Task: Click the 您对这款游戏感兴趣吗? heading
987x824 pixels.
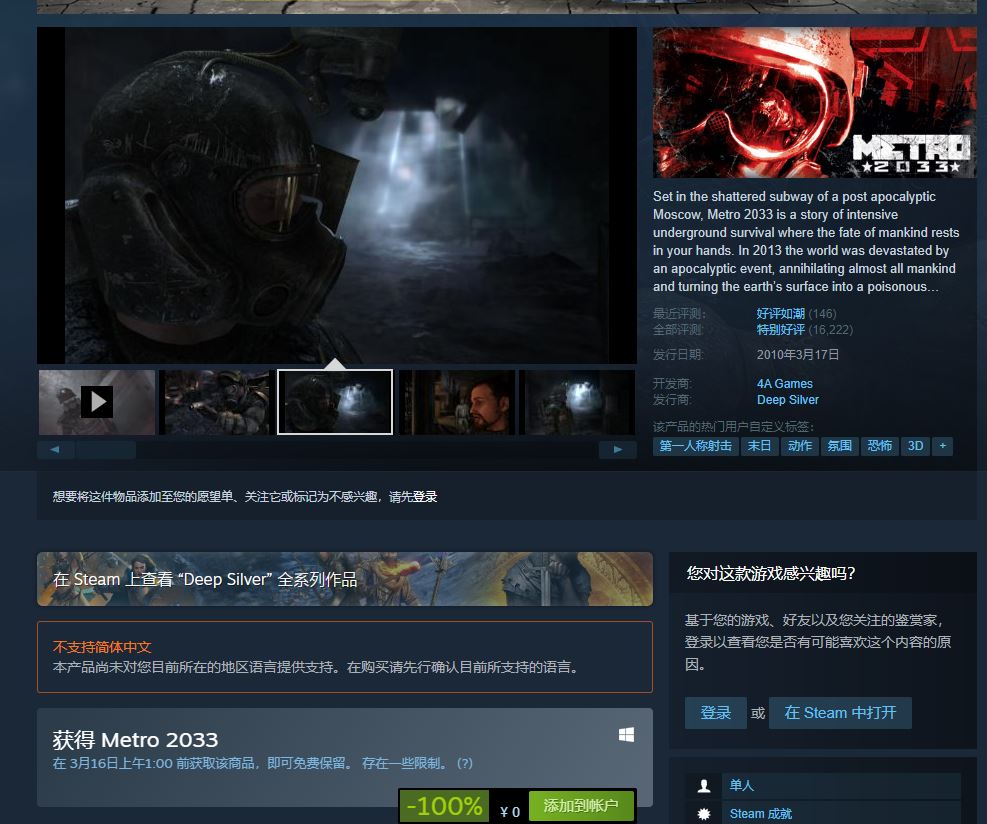Action: click(771, 573)
